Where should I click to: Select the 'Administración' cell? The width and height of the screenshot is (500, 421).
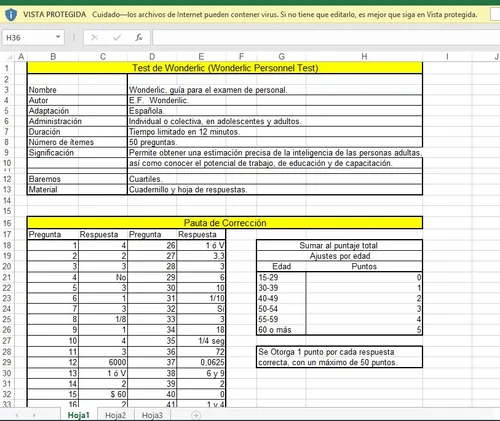pyautogui.click(x=53, y=121)
